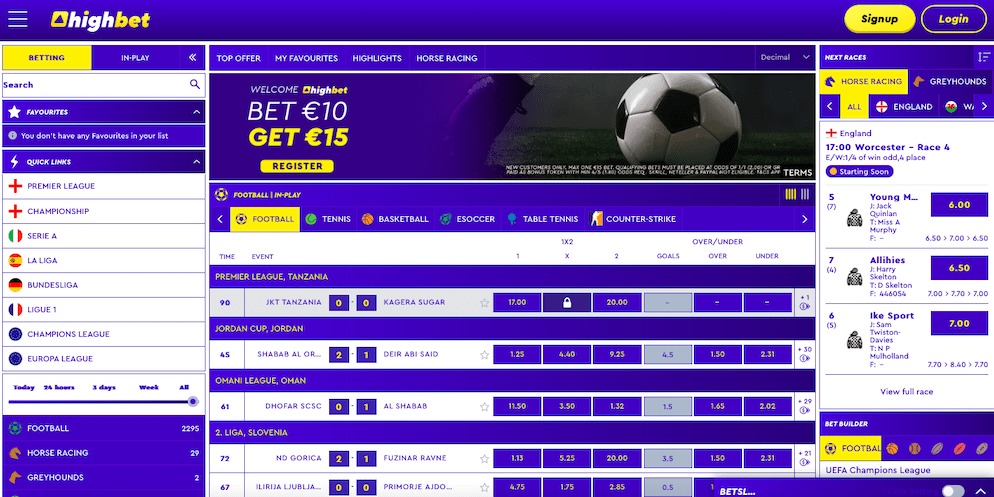Toggle the Betslip switch
Viewport: 994px width, 497px height.
click(x=953, y=491)
